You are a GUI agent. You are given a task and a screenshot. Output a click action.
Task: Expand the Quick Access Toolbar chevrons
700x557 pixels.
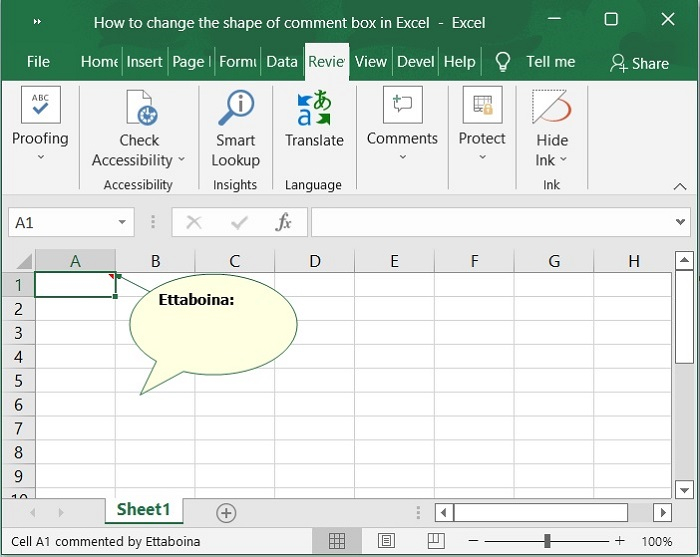(x=38, y=21)
